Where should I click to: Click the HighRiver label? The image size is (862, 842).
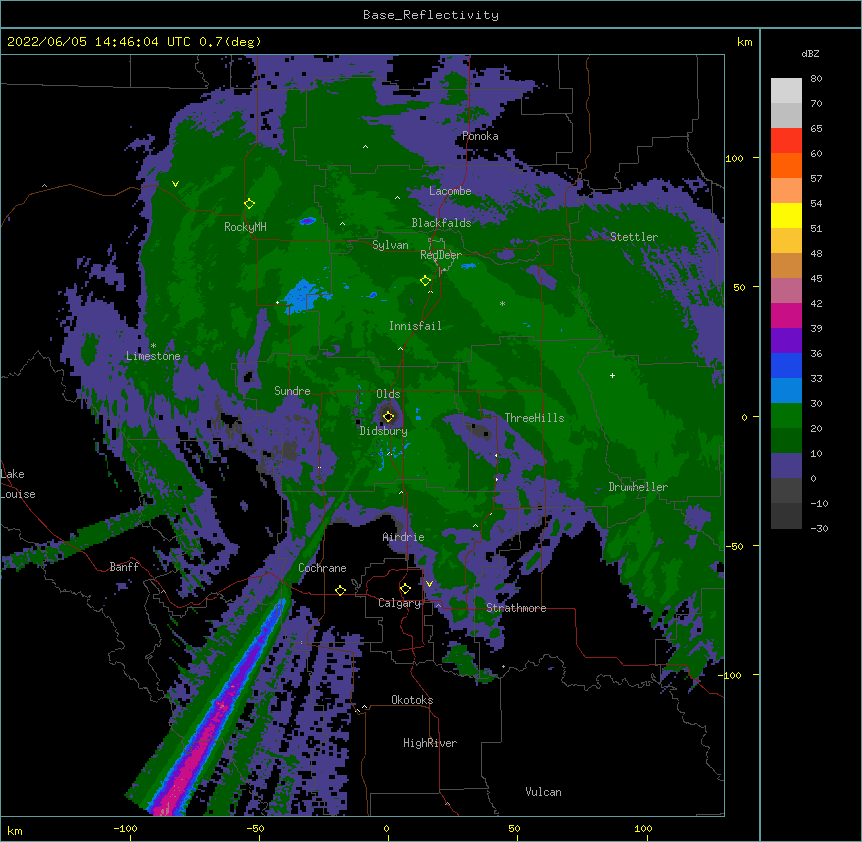tap(430, 743)
